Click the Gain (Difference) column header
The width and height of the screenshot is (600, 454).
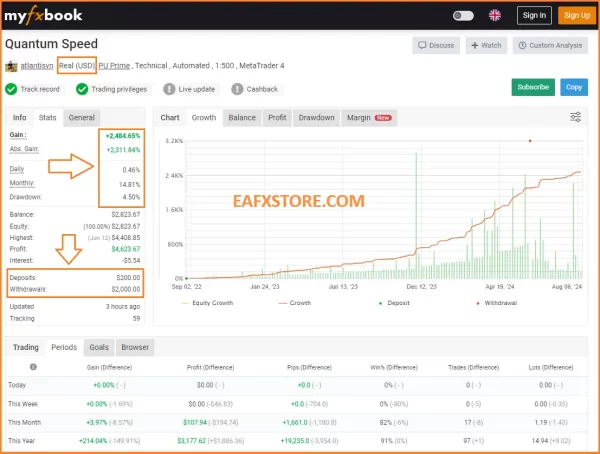[109, 367]
